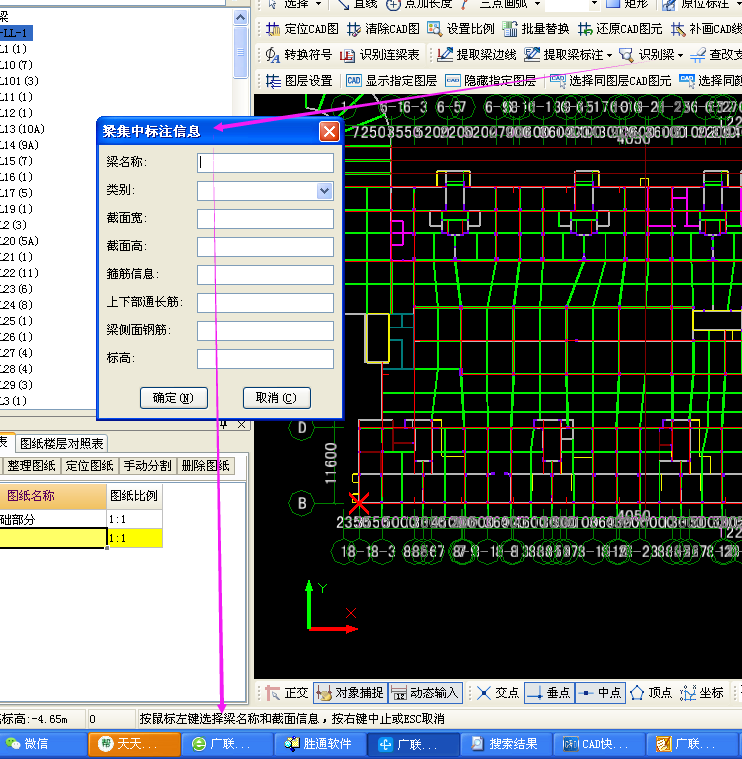Screen dimensions: 742x759
Task: Toggle 正交 mode in status toolbar
Action: [286, 693]
